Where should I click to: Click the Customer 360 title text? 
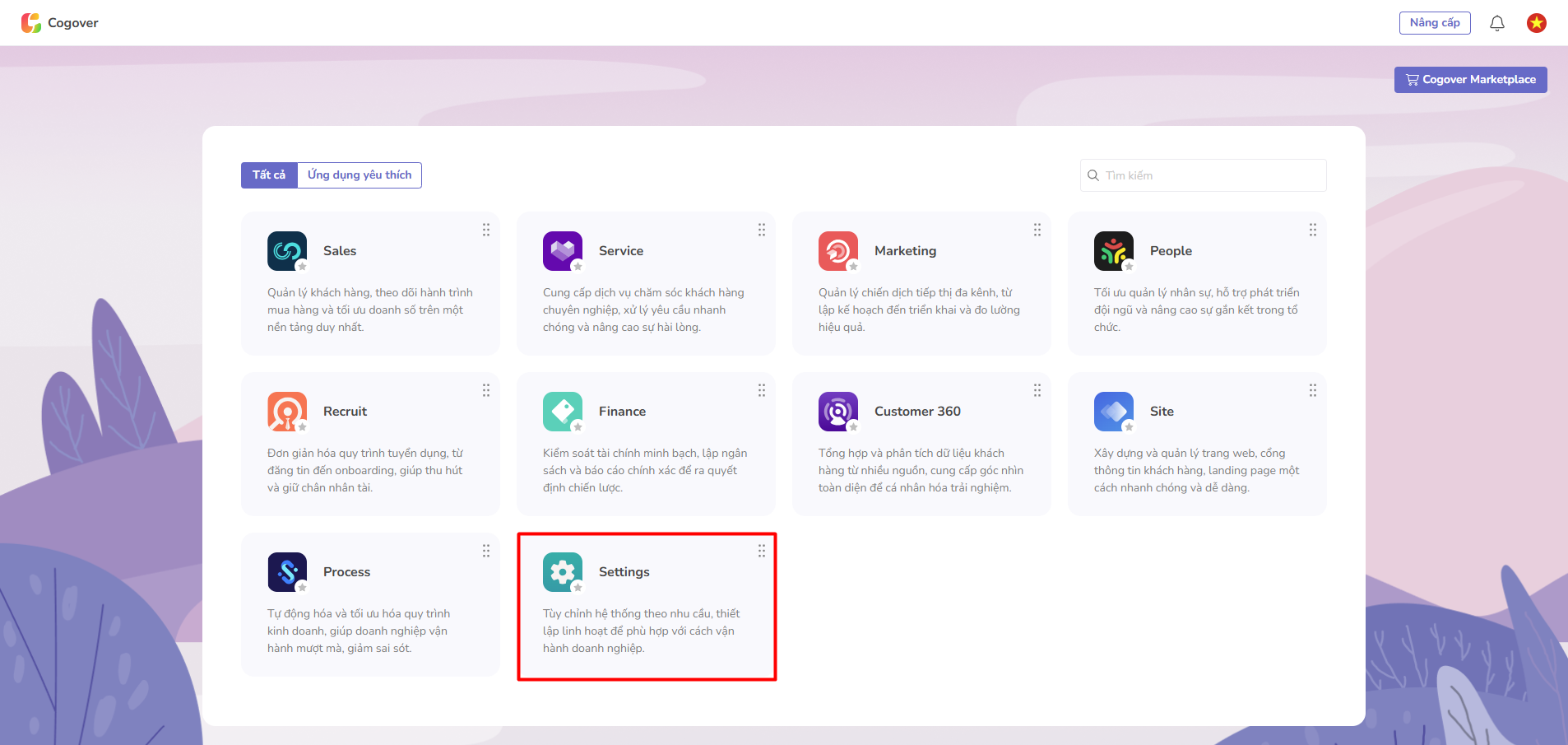pyautogui.click(x=917, y=412)
